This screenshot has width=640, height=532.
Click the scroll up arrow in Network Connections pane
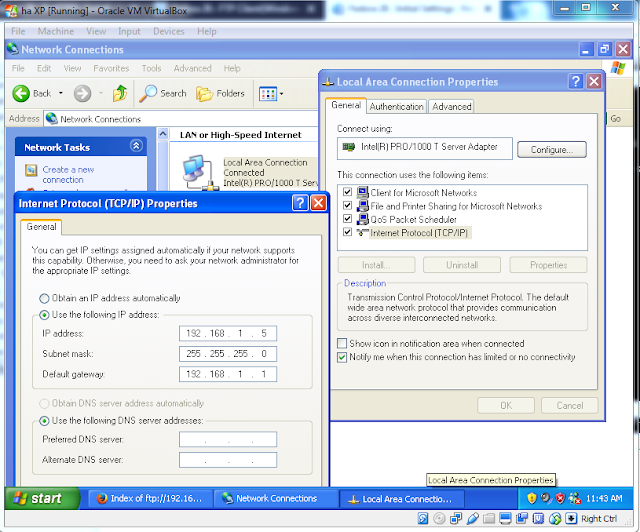point(163,134)
